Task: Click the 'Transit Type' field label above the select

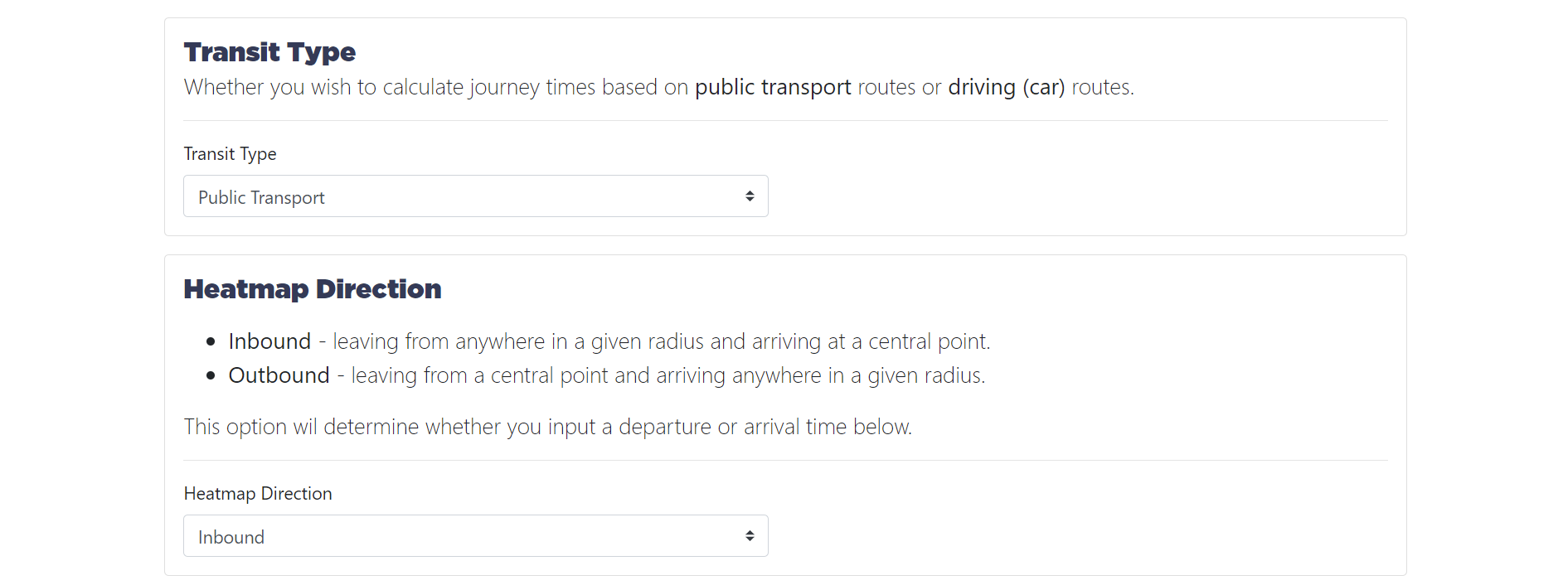Action: click(x=230, y=154)
